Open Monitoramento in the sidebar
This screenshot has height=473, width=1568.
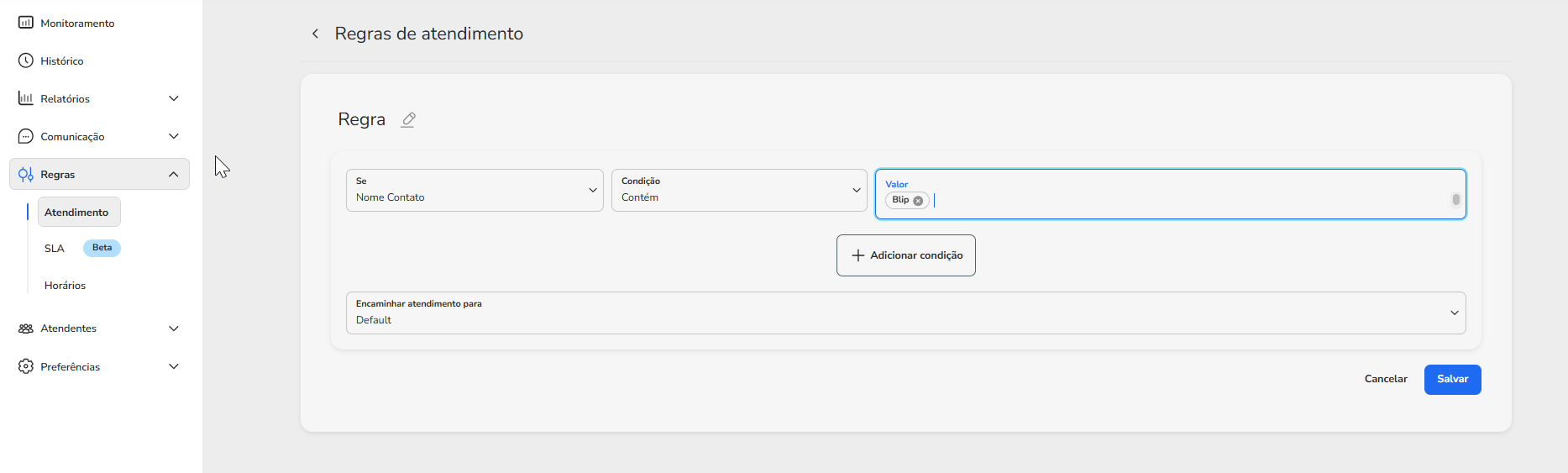tap(77, 23)
